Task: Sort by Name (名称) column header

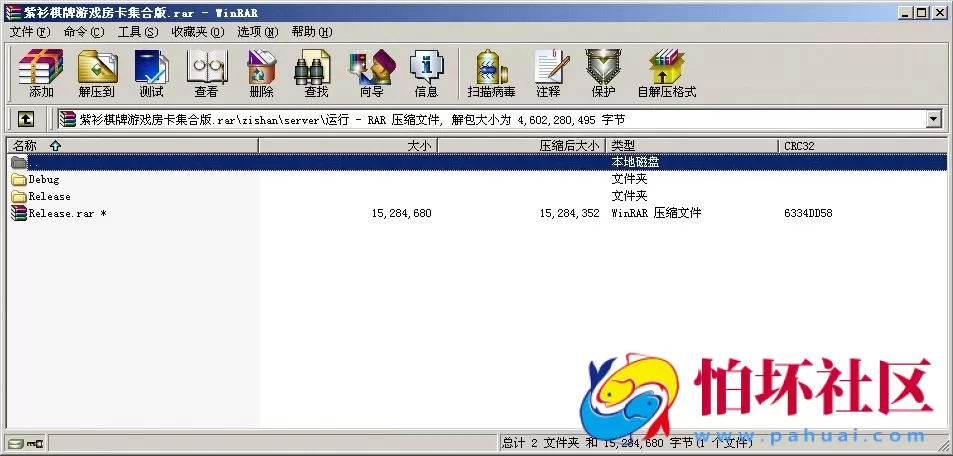Action: [x=132, y=146]
